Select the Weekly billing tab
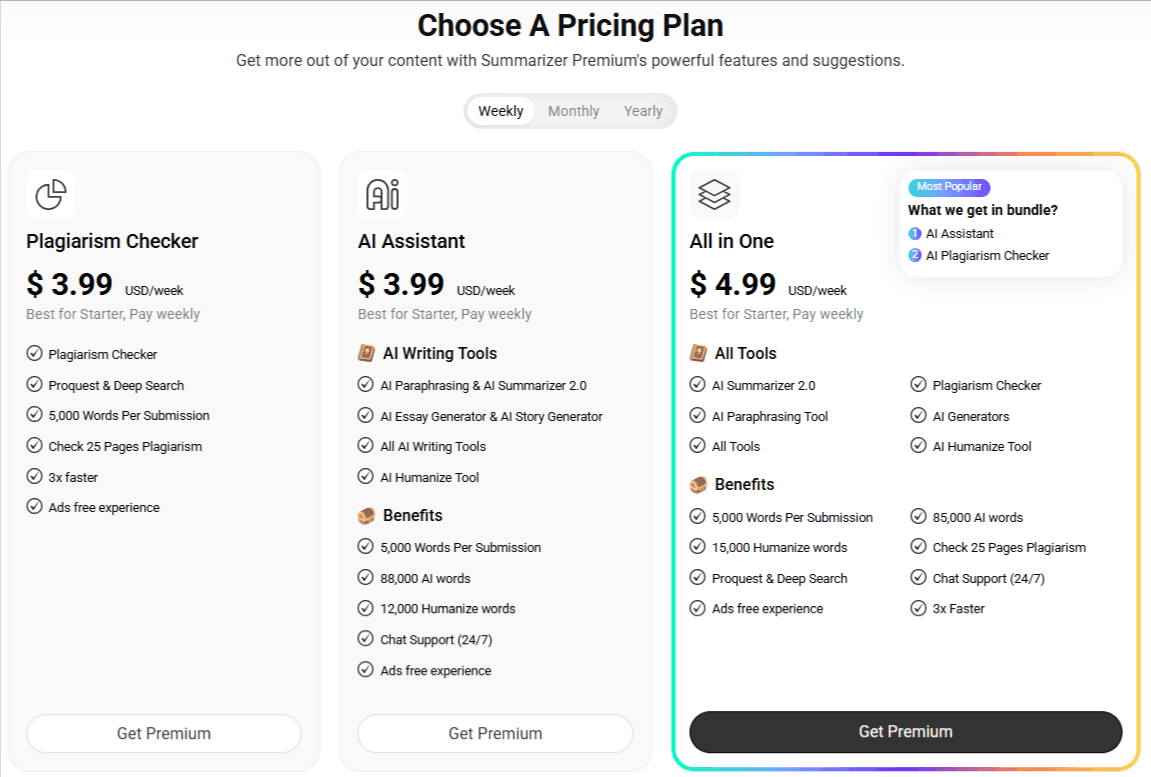1151x777 pixels. click(x=501, y=111)
